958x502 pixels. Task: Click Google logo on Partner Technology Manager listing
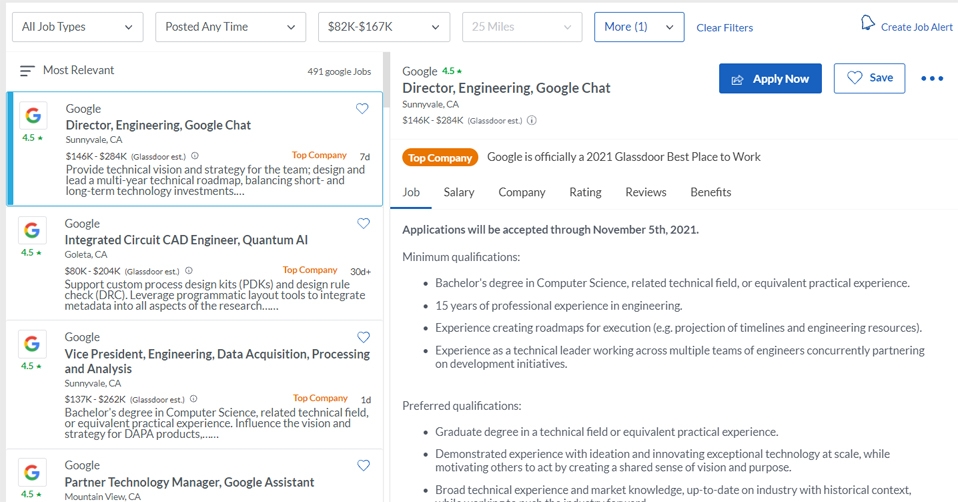[32, 472]
